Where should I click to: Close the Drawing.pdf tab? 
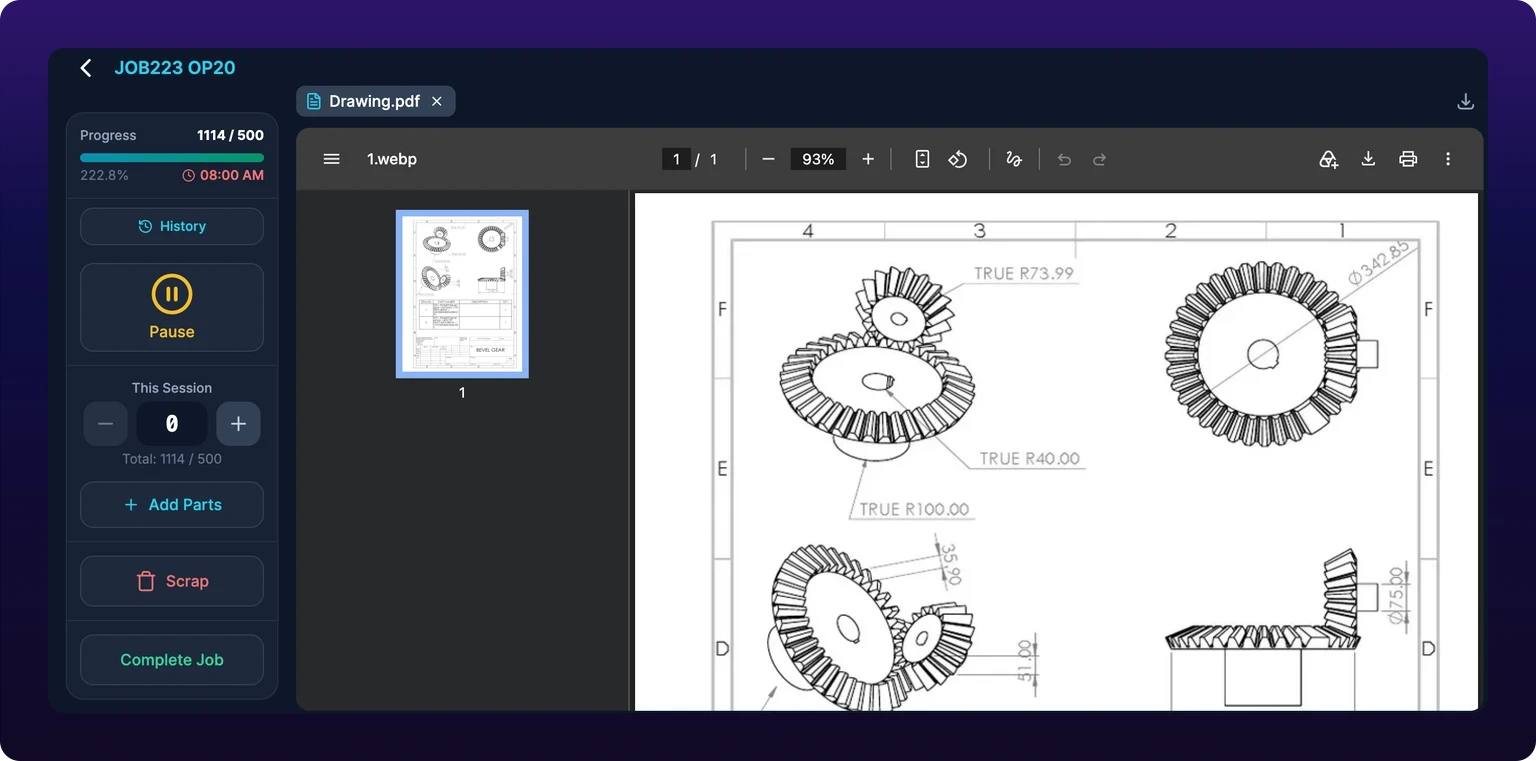click(x=436, y=101)
